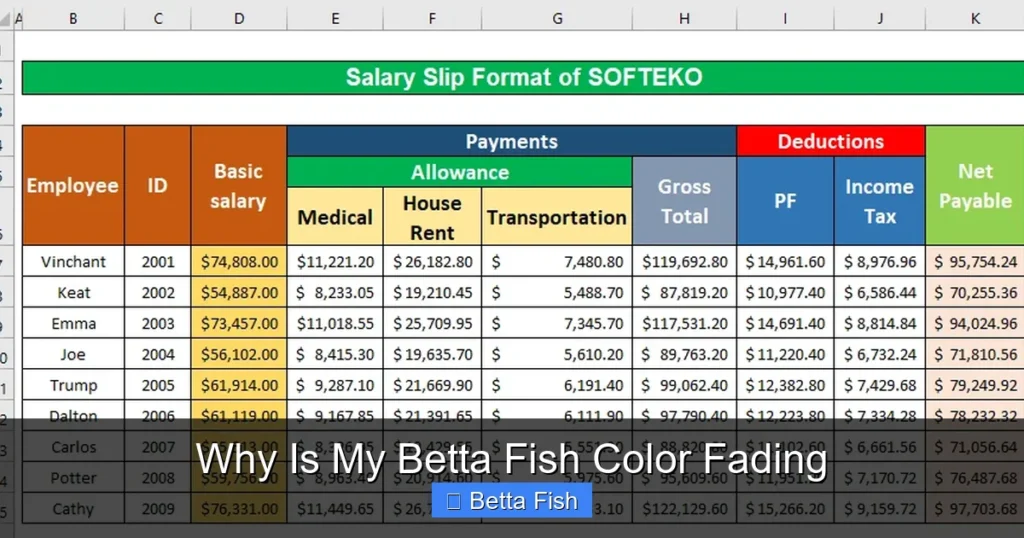Select the Vinchant employee cell
This screenshot has width=1024, height=538.
(x=73, y=261)
